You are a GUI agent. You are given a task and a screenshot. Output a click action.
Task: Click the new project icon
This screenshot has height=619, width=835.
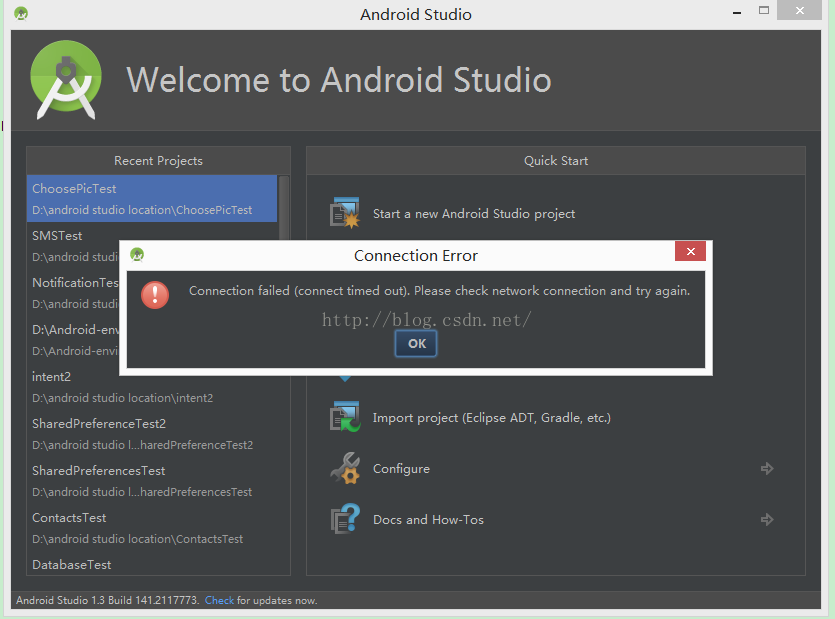[345, 213]
